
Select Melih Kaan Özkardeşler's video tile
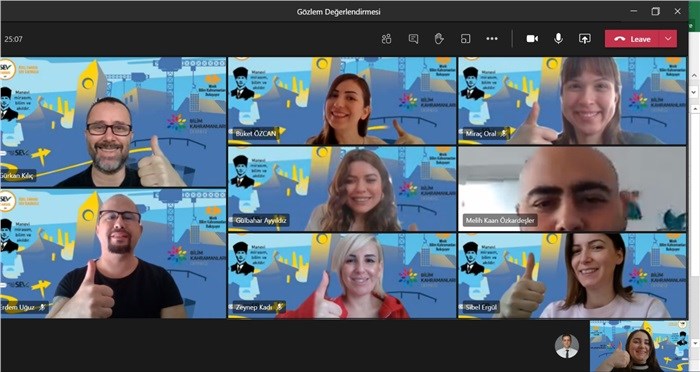572,188
